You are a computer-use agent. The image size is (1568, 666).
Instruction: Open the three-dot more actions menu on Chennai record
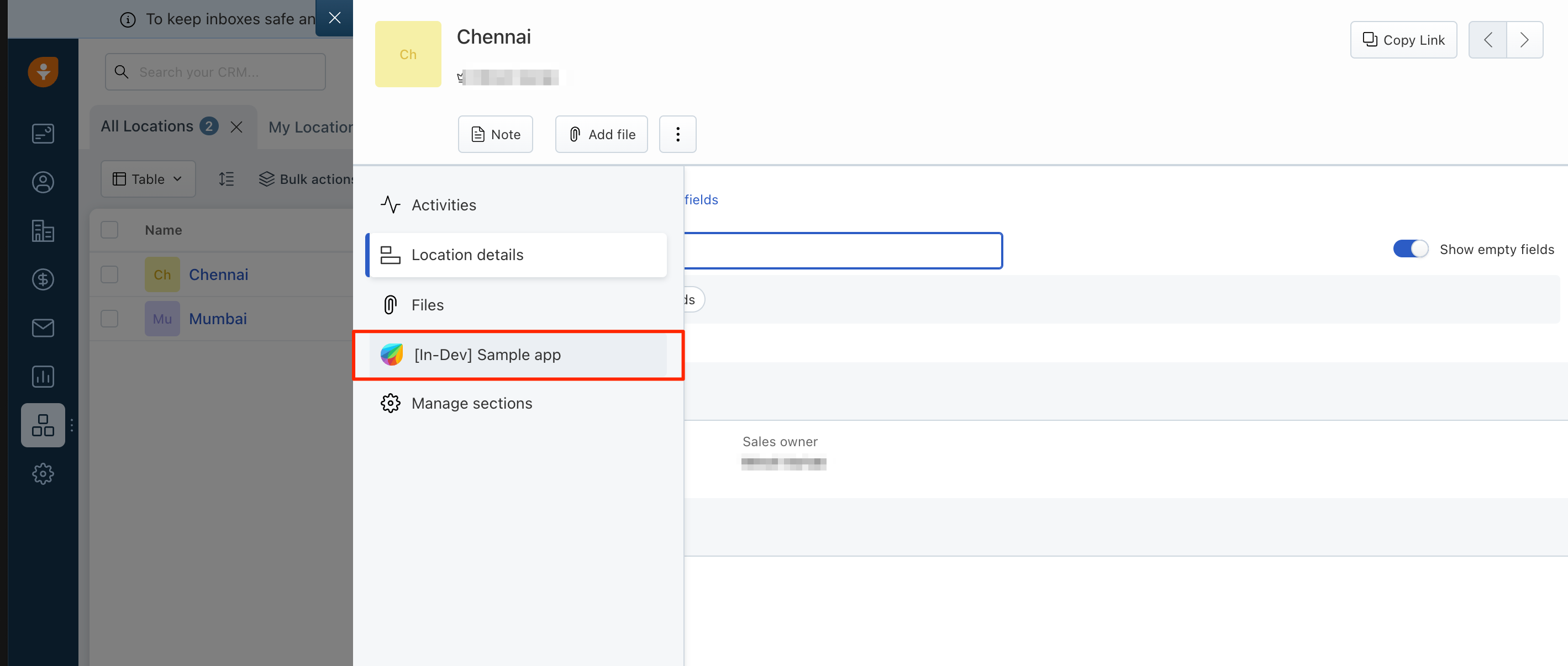[677, 134]
